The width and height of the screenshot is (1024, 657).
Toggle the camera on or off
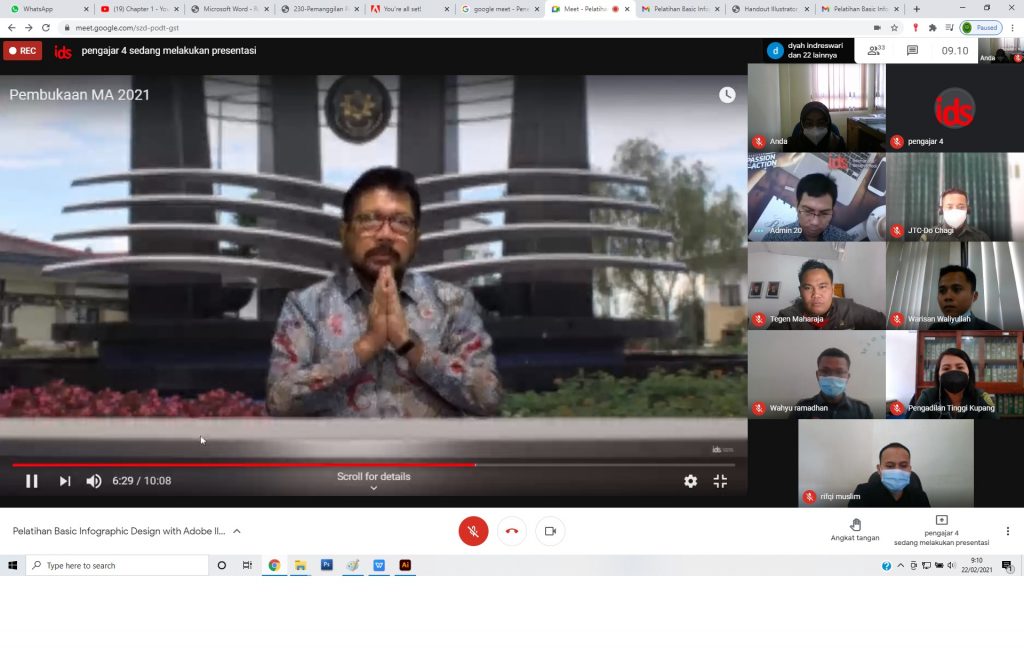pyautogui.click(x=549, y=531)
